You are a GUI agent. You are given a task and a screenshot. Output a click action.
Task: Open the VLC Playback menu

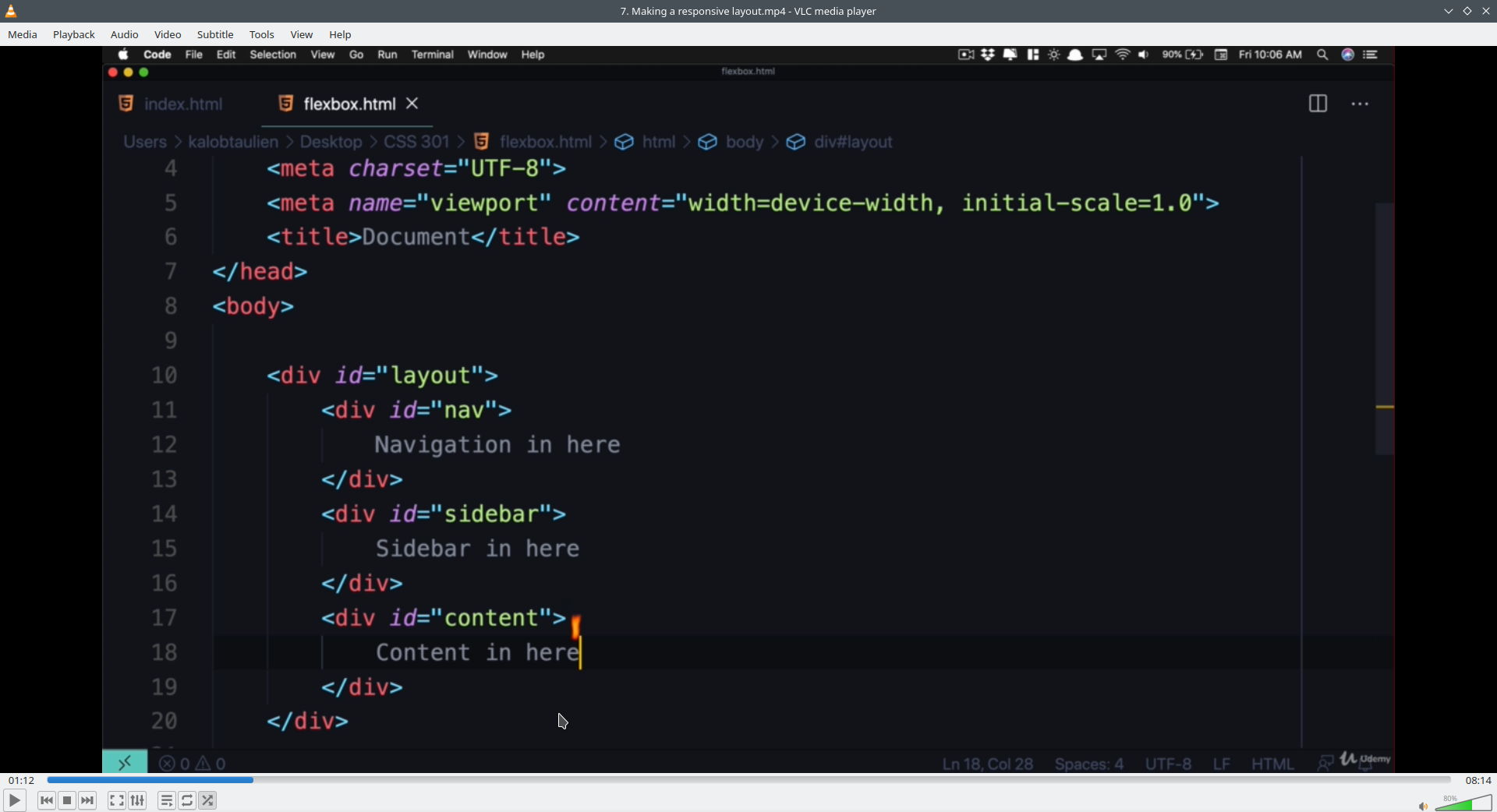[x=74, y=34]
